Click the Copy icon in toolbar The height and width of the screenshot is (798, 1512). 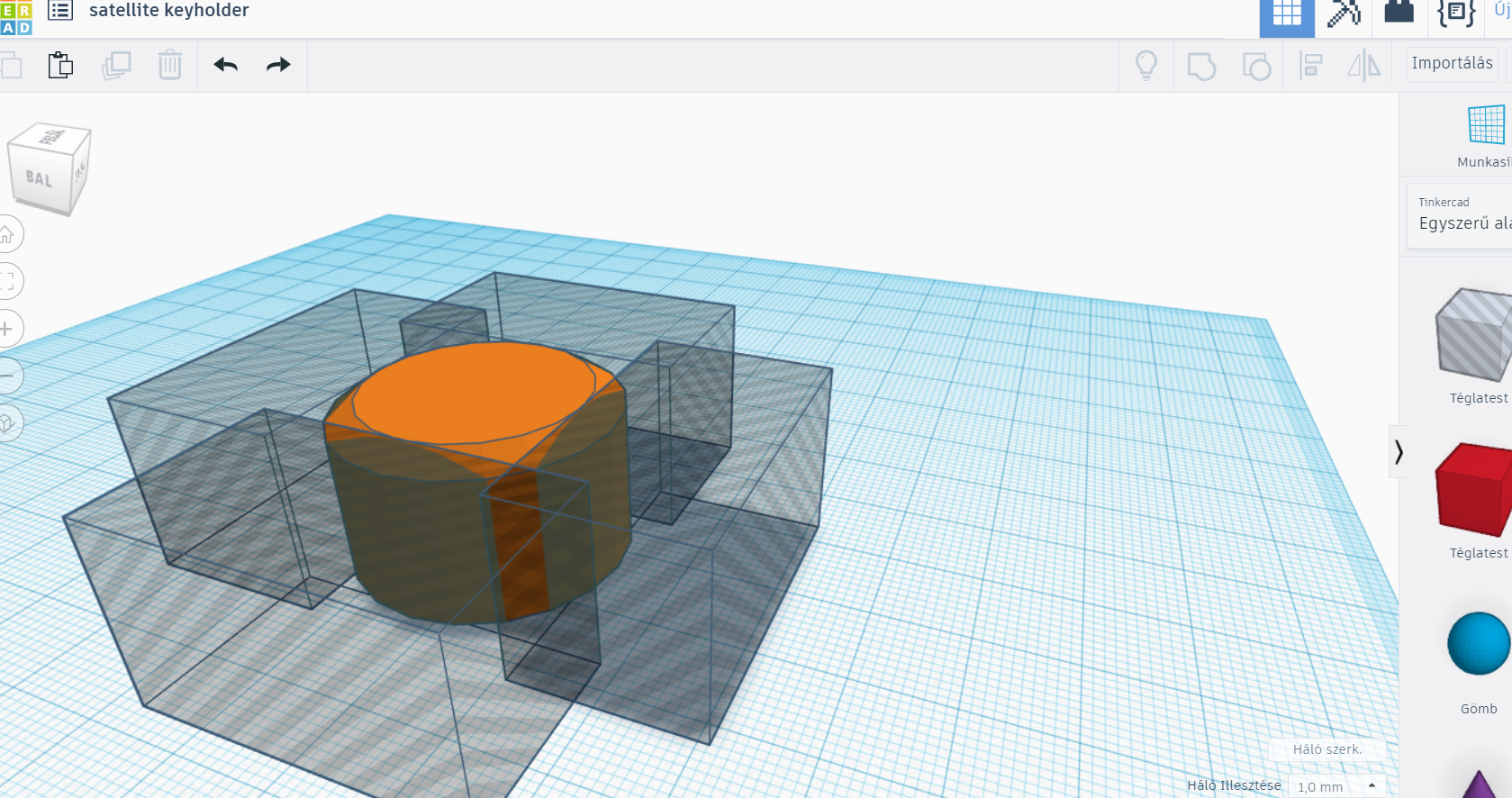coord(11,66)
